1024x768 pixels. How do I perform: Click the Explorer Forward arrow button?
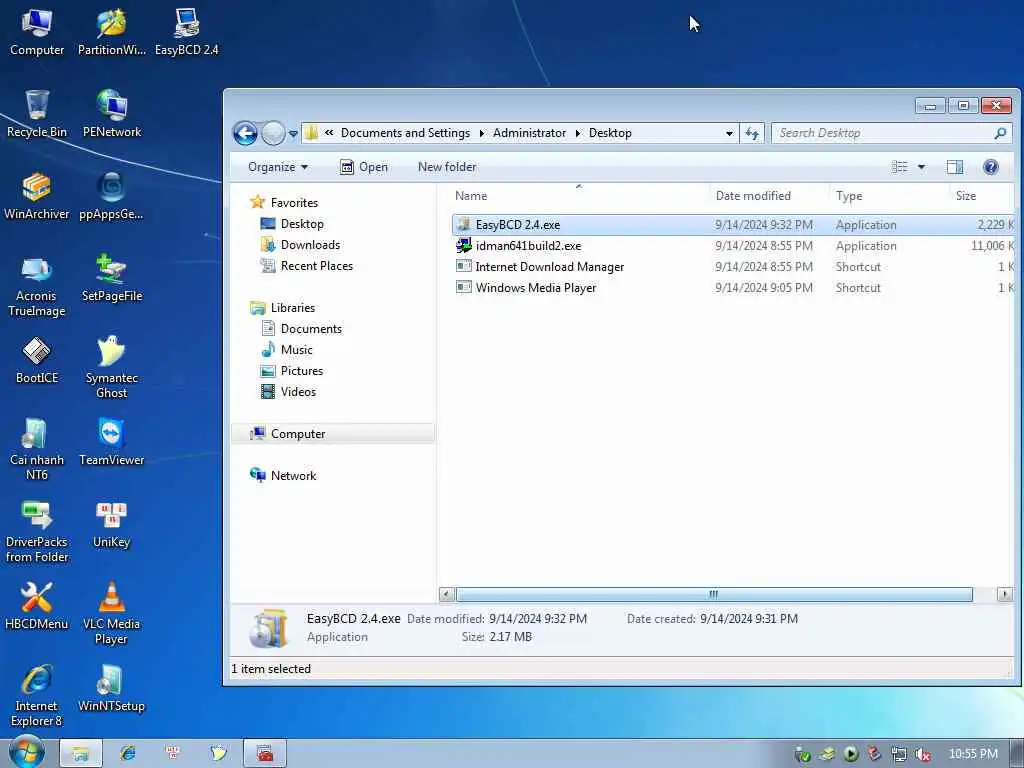[273, 133]
